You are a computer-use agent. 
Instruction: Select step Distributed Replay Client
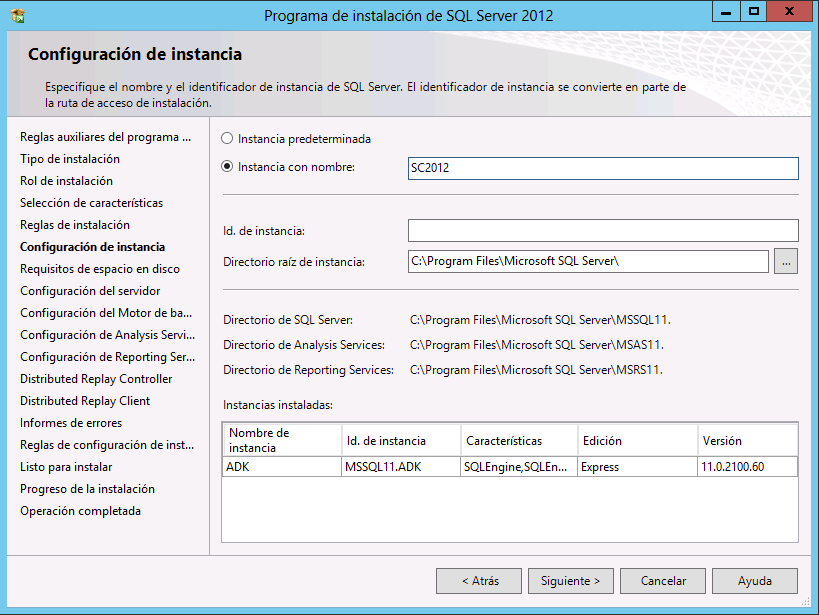click(x=85, y=401)
